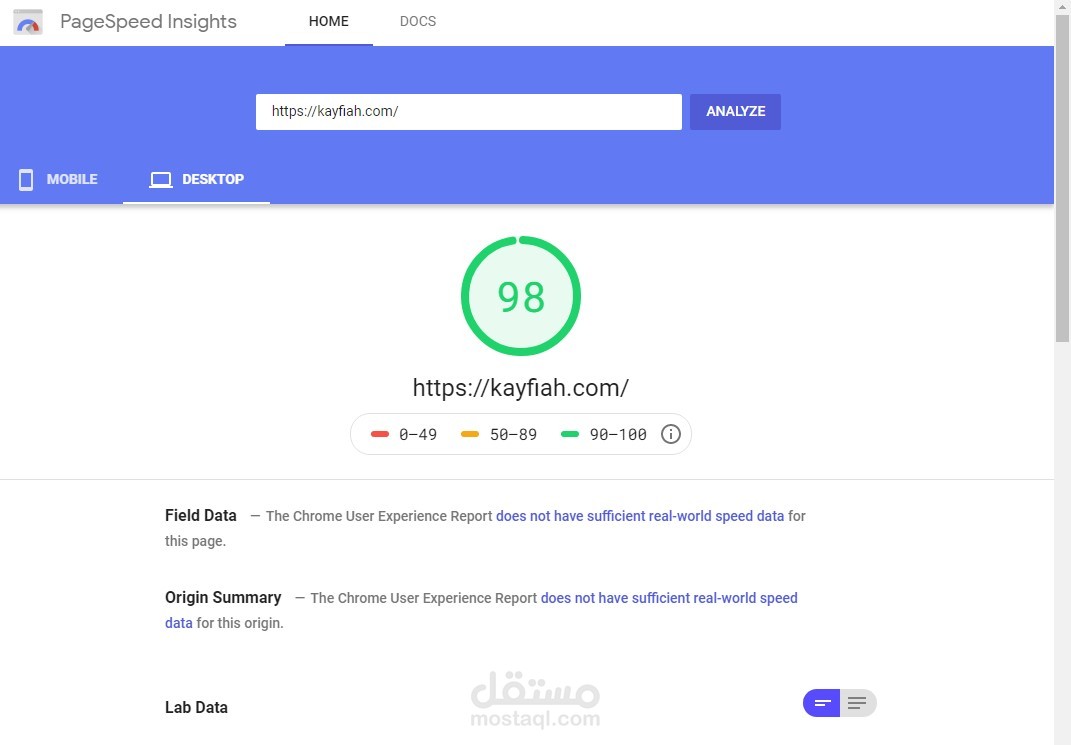Screen dimensions: 1071x745
Task: Click the desktop laptop icon
Action: (161, 180)
